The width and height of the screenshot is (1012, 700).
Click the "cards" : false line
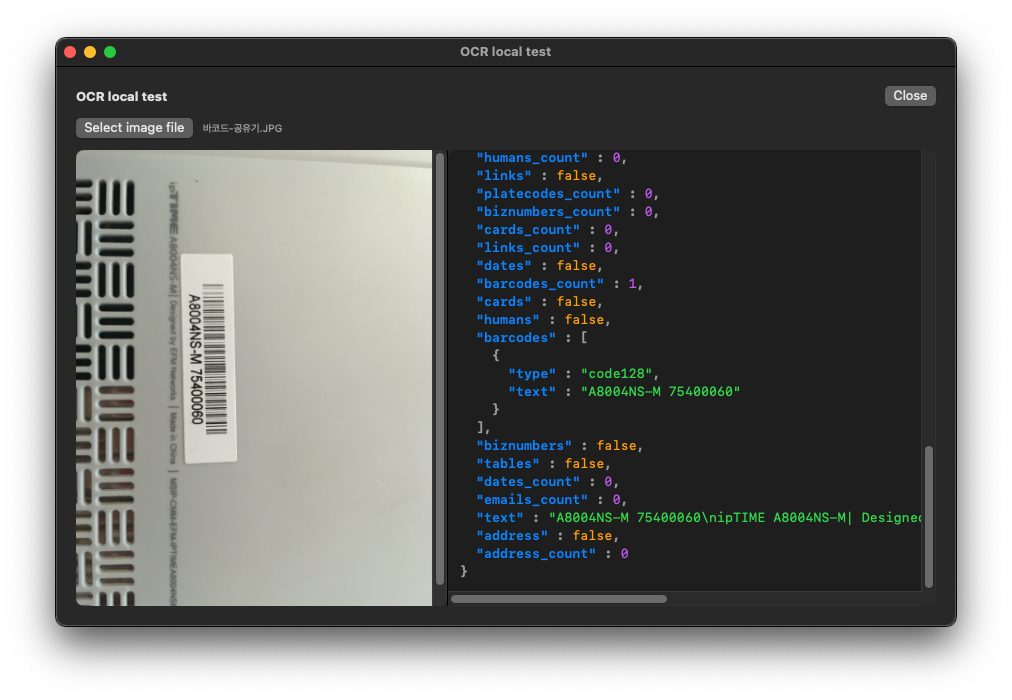[x=540, y=302]
